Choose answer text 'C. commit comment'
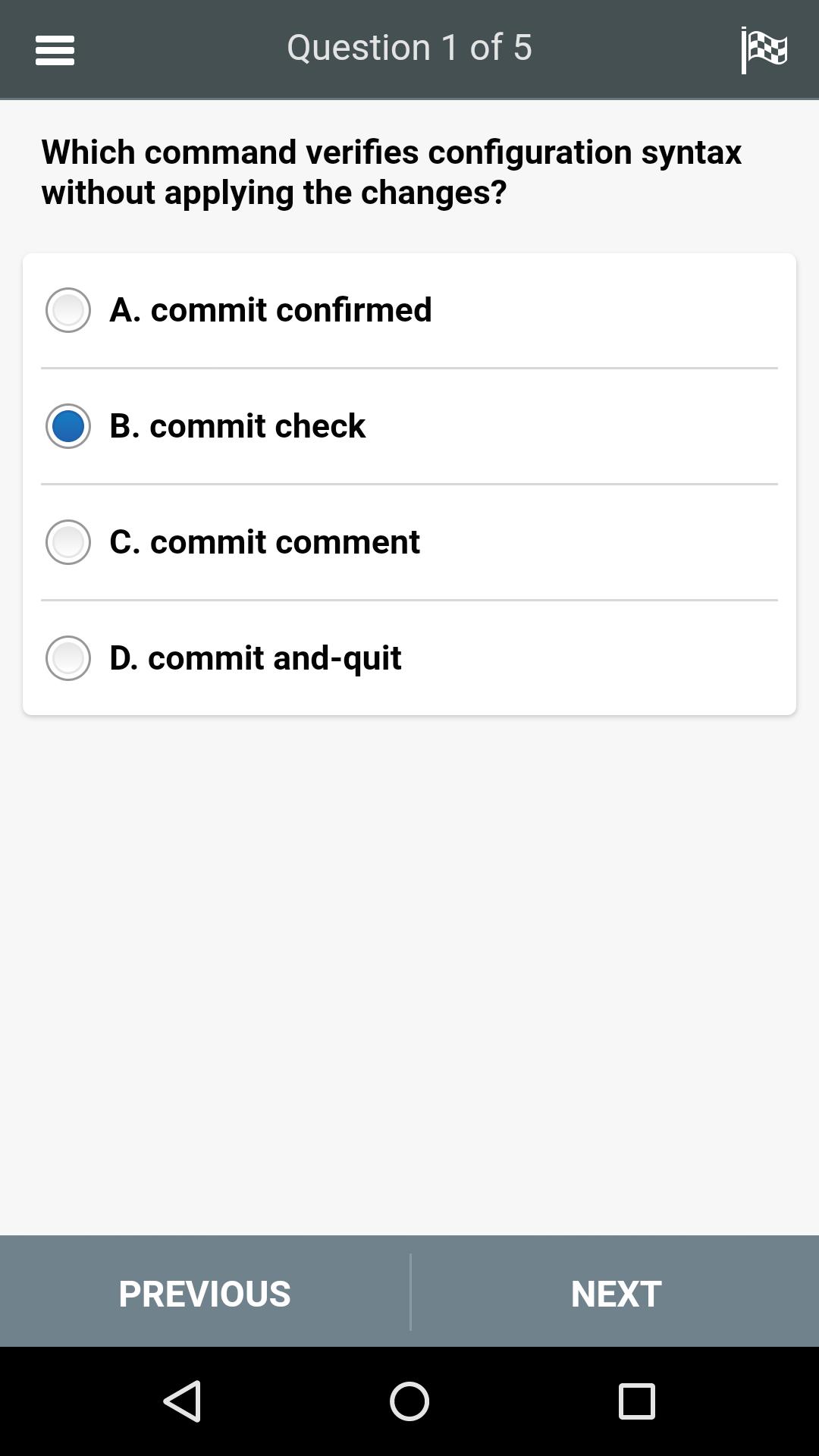Image resolution: width=819 pixels, height=1456 pixels. click(x=265, y=542)
